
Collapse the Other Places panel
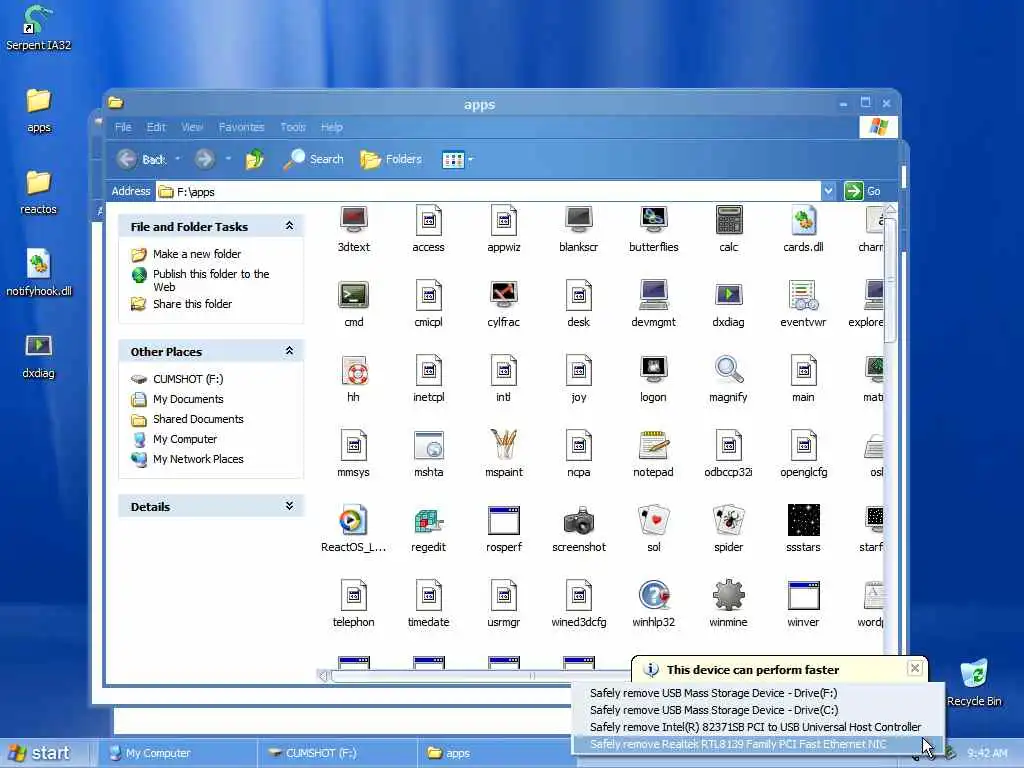[x=289, y=351]
